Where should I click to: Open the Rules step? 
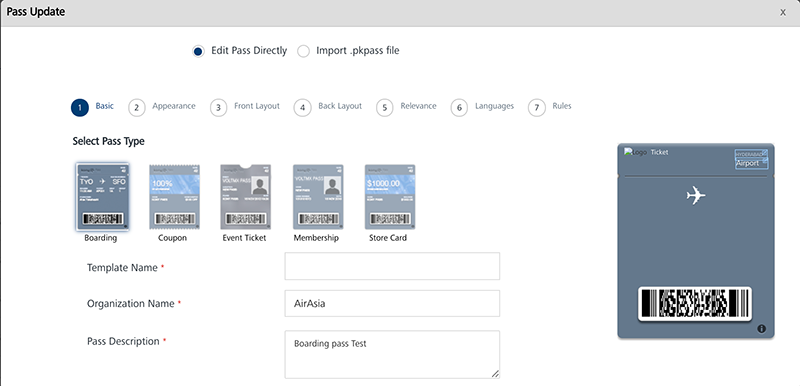click(549, 107)
